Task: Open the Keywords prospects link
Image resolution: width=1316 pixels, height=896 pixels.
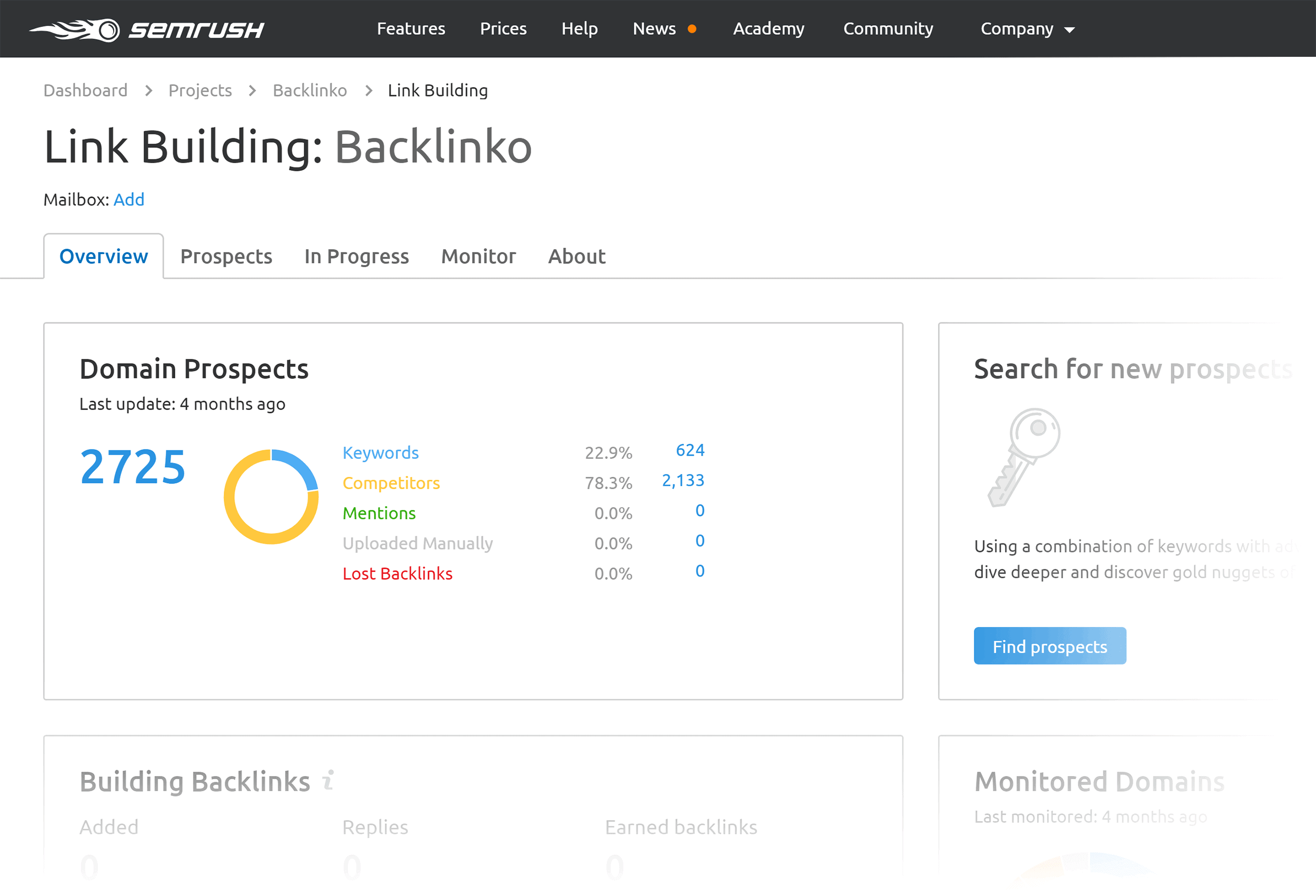Action: pyautogui.click(x=381, y=452)
